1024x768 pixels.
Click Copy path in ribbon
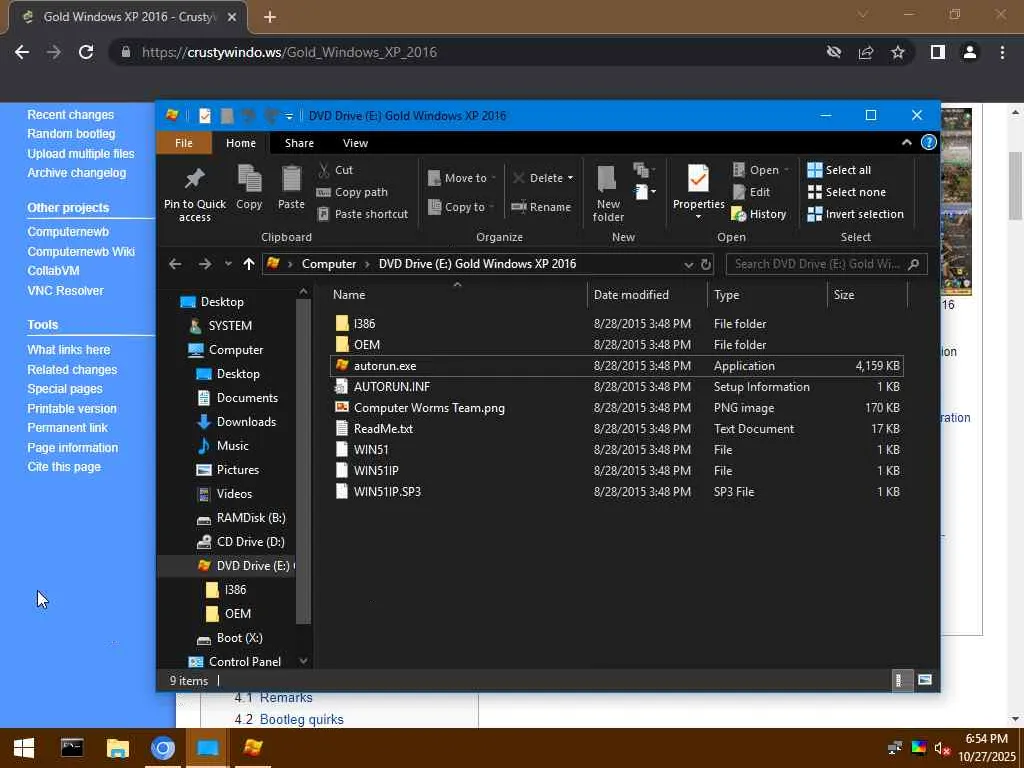[x=353, y=192]
